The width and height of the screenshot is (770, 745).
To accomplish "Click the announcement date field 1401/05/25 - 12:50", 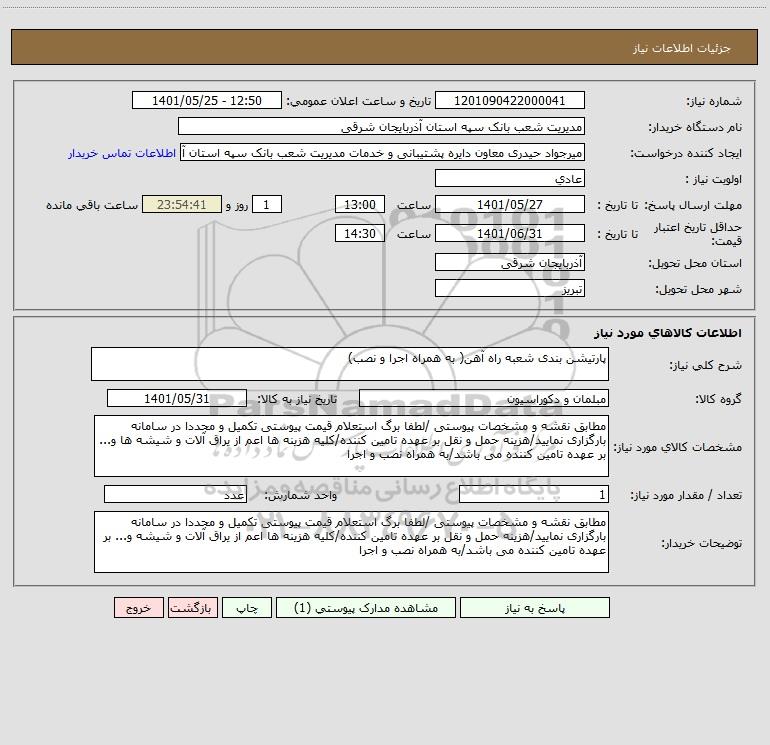I will (x=207, y=101).
